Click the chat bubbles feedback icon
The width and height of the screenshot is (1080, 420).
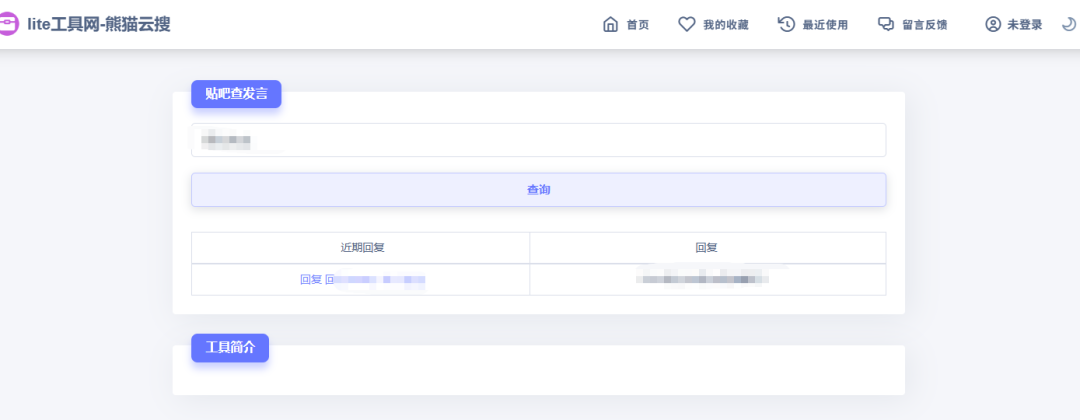coord(885,25)
